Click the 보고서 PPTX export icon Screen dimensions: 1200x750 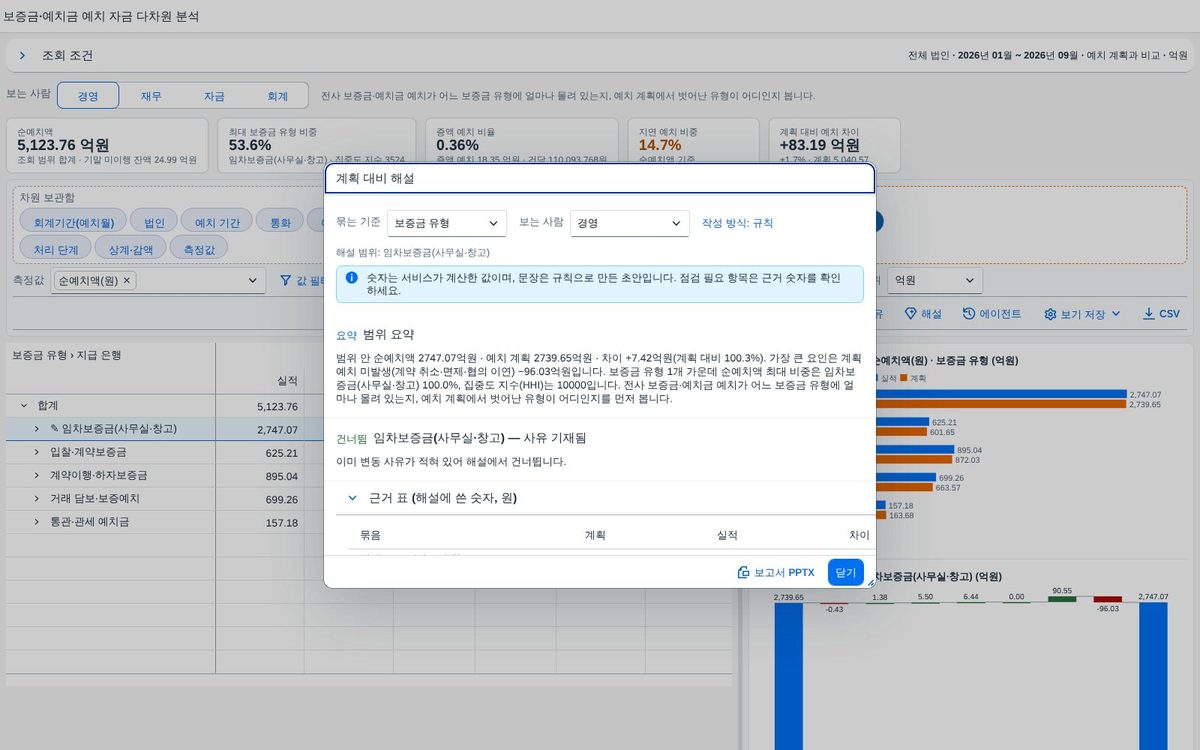(743, 573)
